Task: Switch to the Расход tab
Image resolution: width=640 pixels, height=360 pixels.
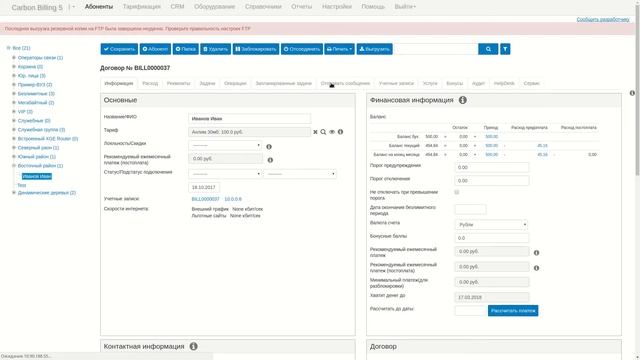Action: (150, 83)
